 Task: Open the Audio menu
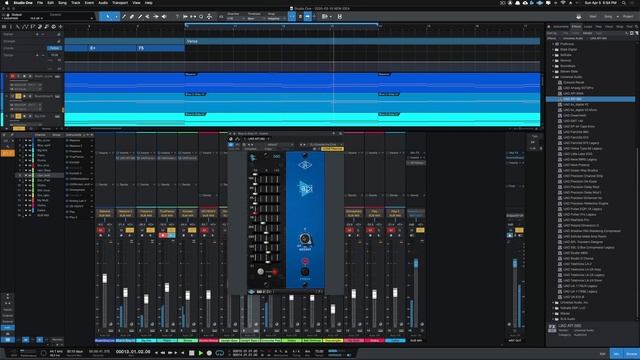(103, 3)
